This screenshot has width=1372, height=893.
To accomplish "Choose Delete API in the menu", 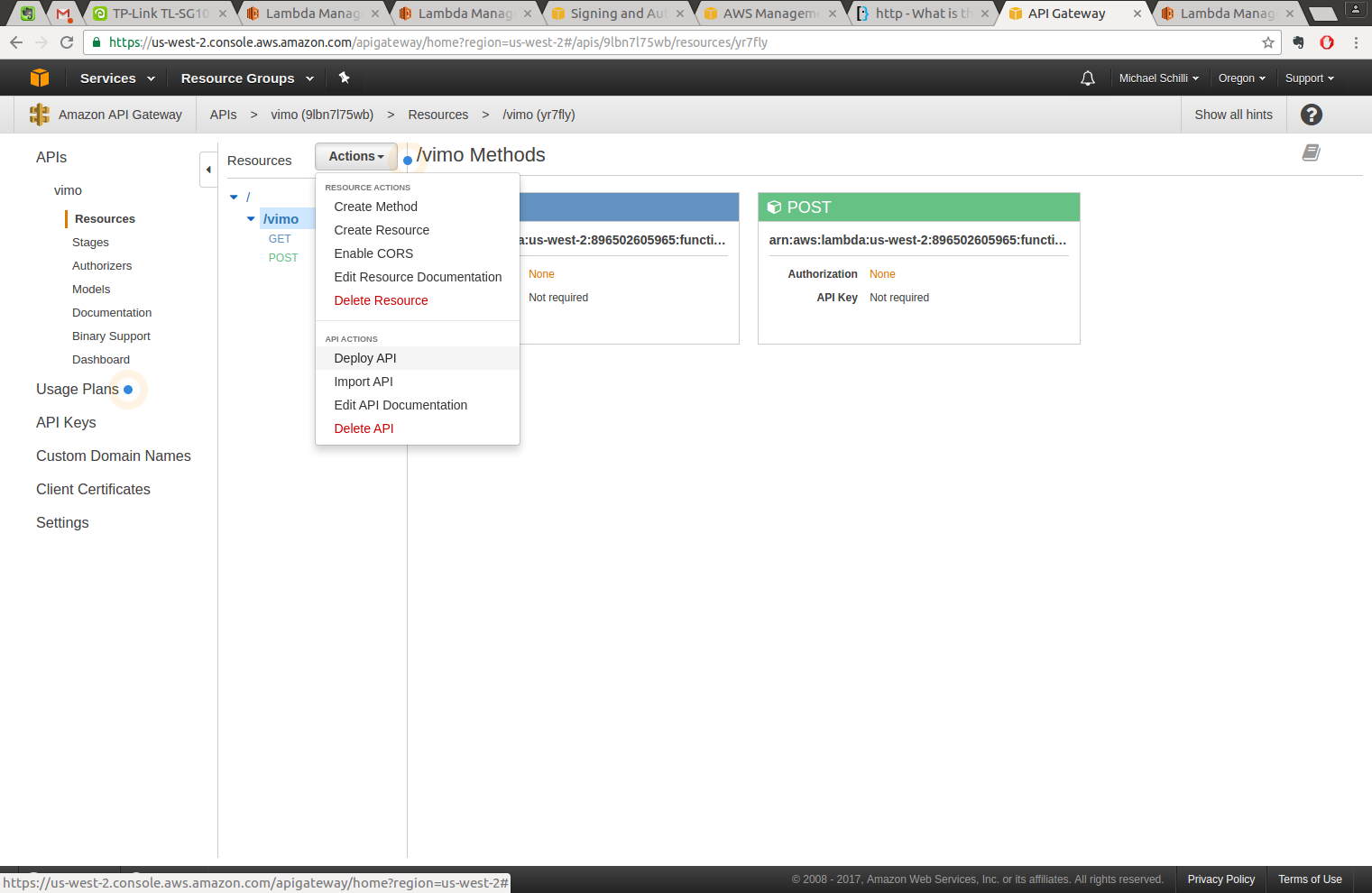I will pos(364,428).
